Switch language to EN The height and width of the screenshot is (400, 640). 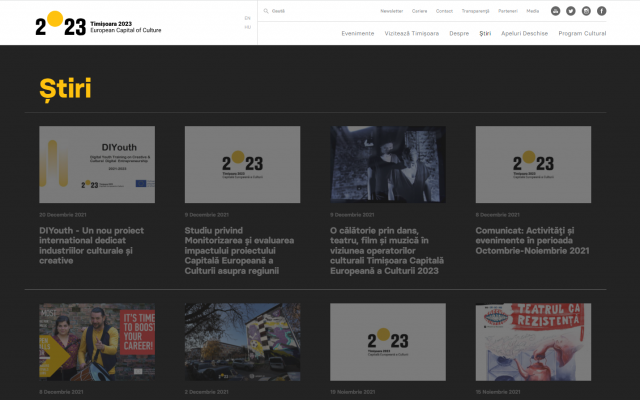(x=247, y=18)
